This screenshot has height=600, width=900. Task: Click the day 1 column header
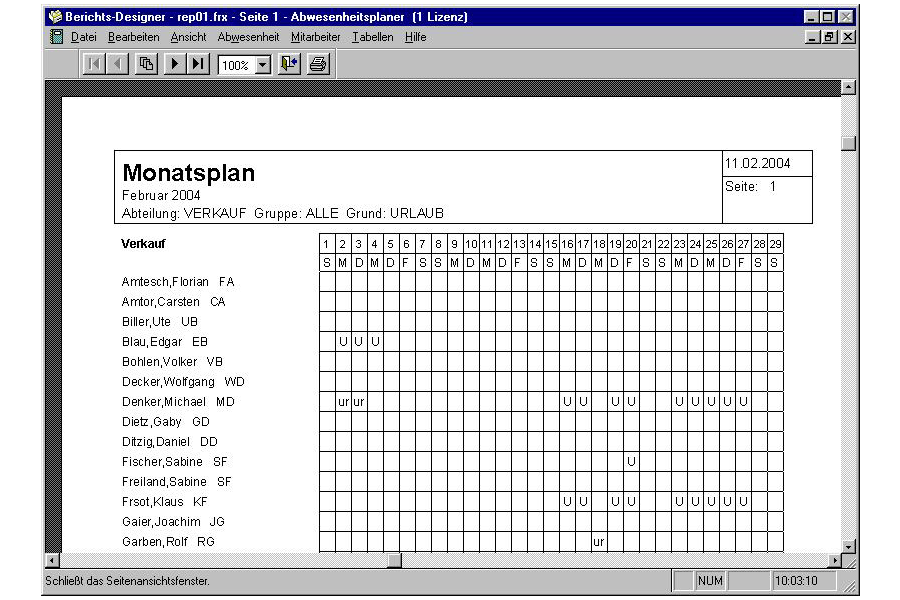327,244
